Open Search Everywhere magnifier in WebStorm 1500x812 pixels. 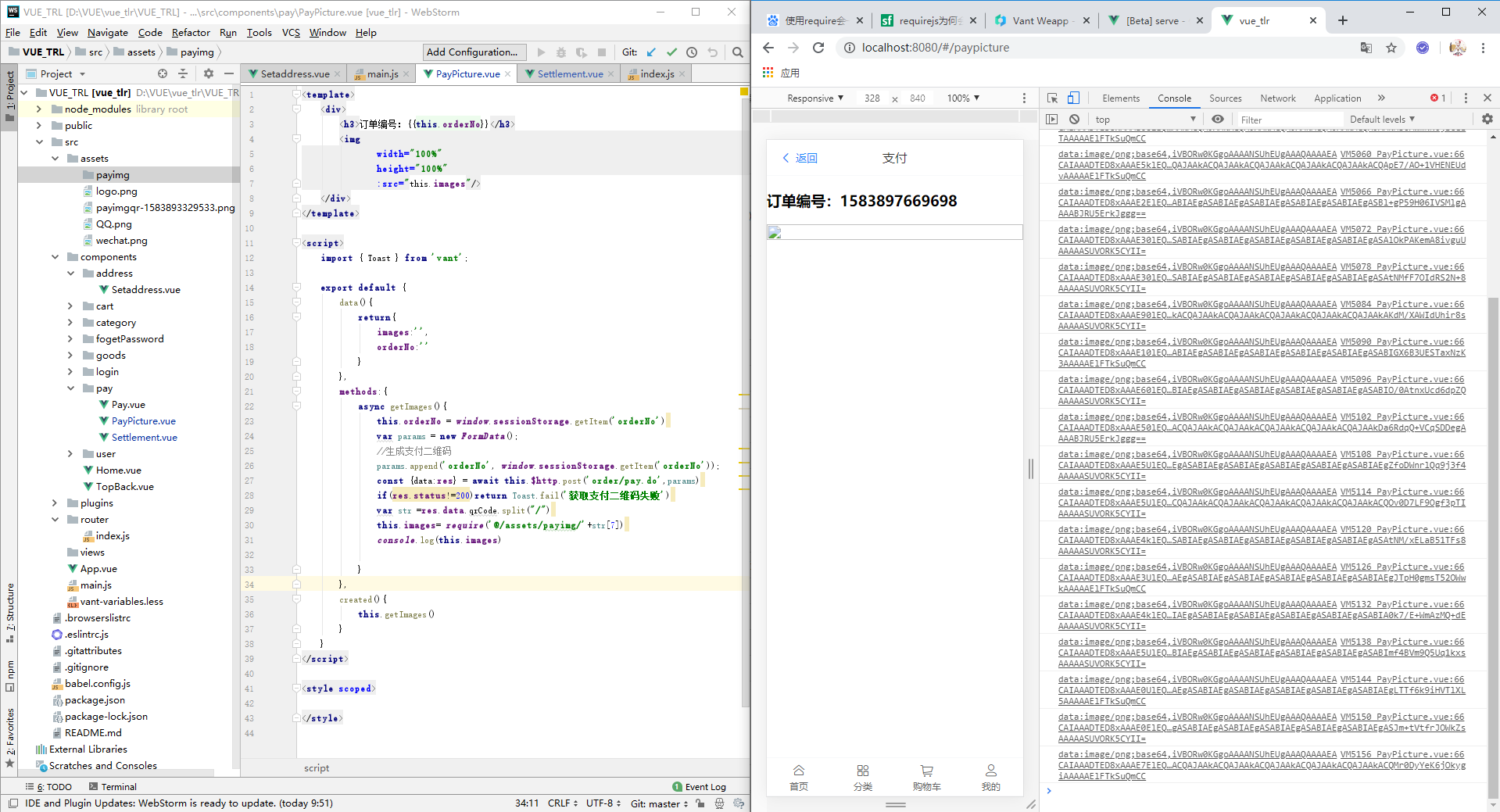[x=737, y=52]
